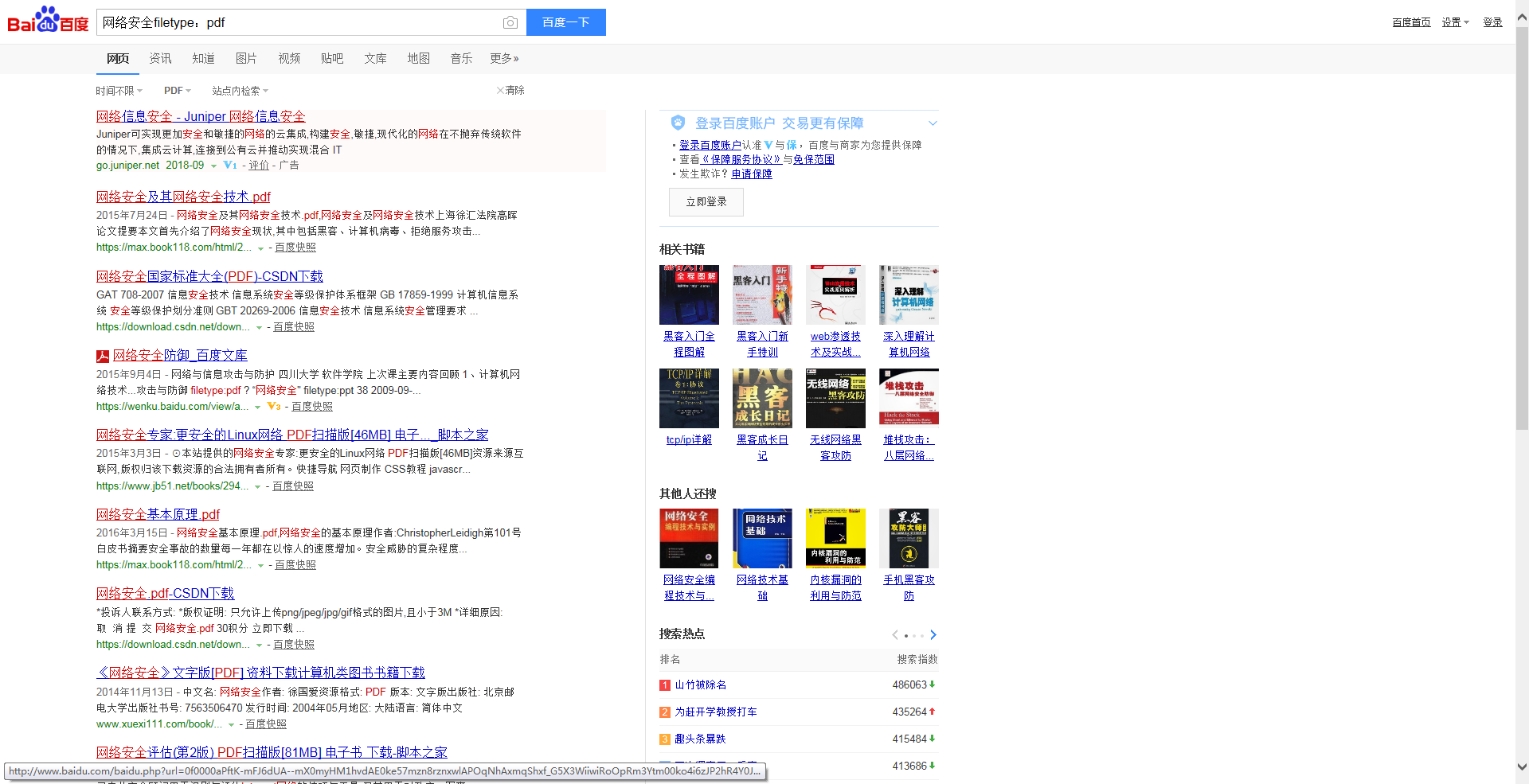This screenshot has width=1529, height=784.
Task: Click V1 credibility badge on Juniper ad
Action: (x=230, y=166)
